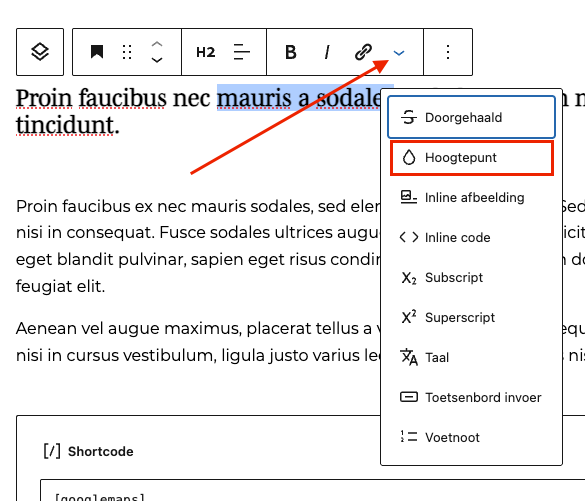
Task: Click the heading block type bookmark icon
Action: click(97, 52)
